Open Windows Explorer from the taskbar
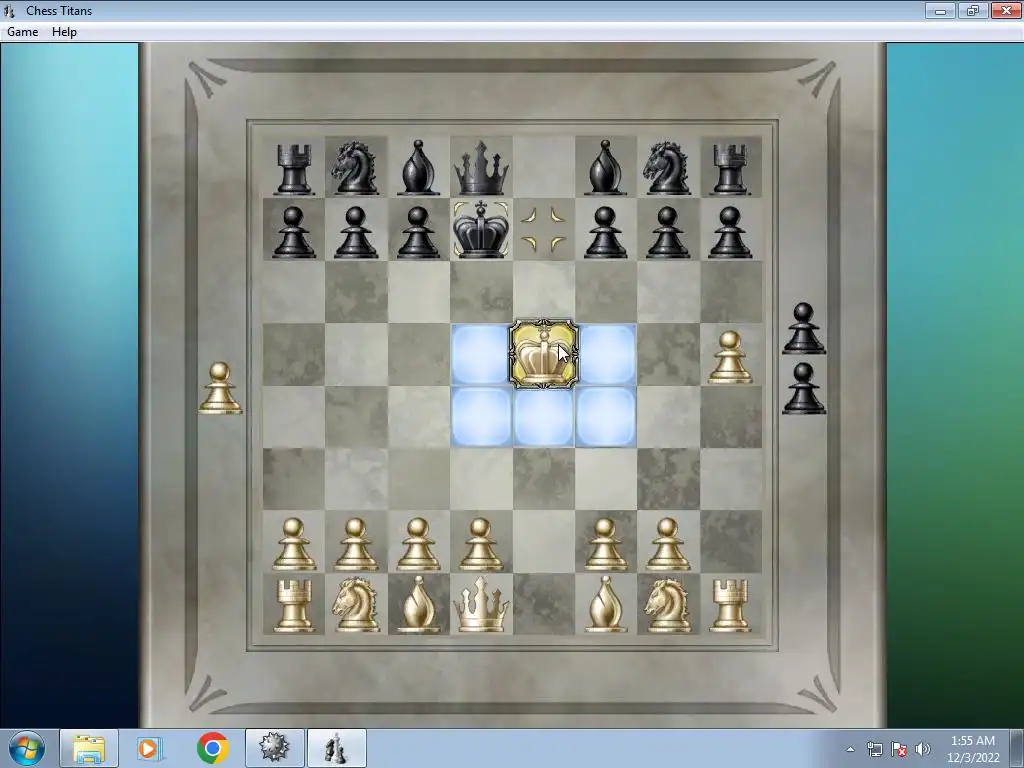 89,748
